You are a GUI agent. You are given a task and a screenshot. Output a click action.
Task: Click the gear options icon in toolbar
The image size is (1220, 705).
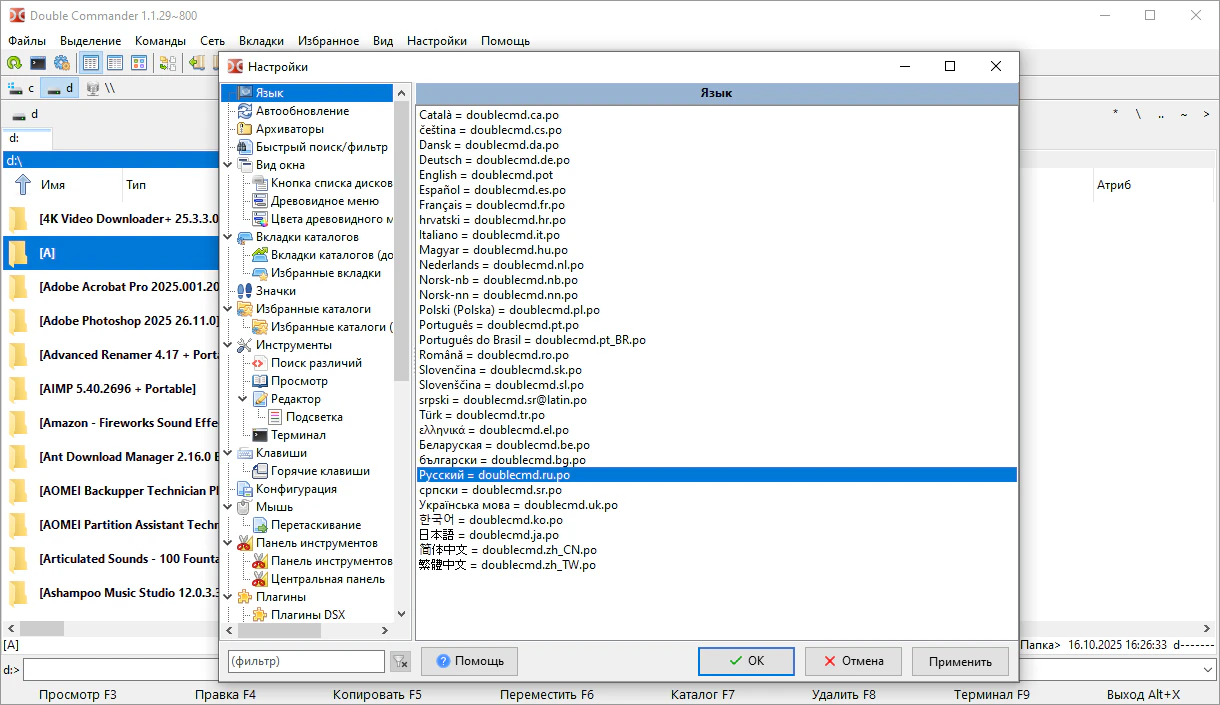[62, 63]
